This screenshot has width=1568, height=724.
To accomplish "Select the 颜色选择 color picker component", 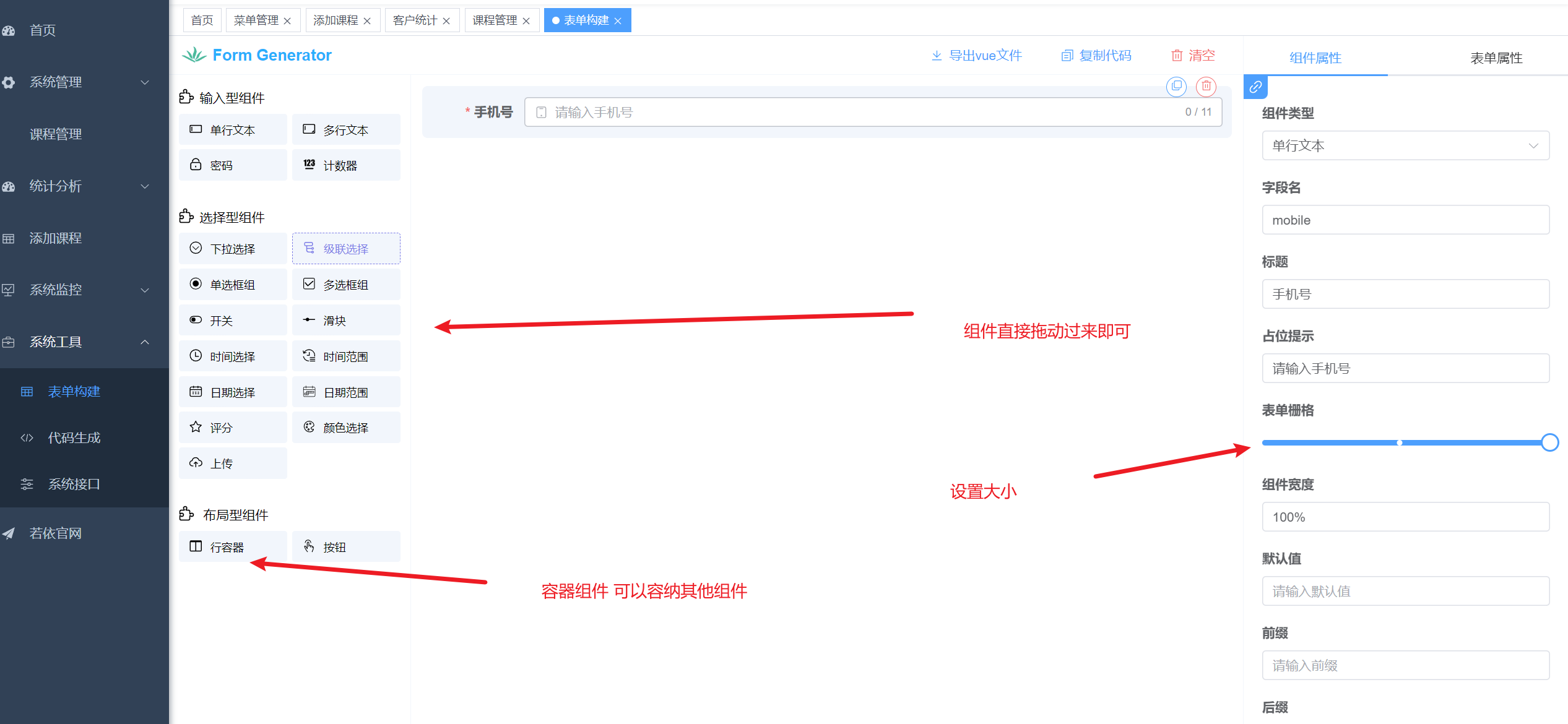I will point(345,428).
